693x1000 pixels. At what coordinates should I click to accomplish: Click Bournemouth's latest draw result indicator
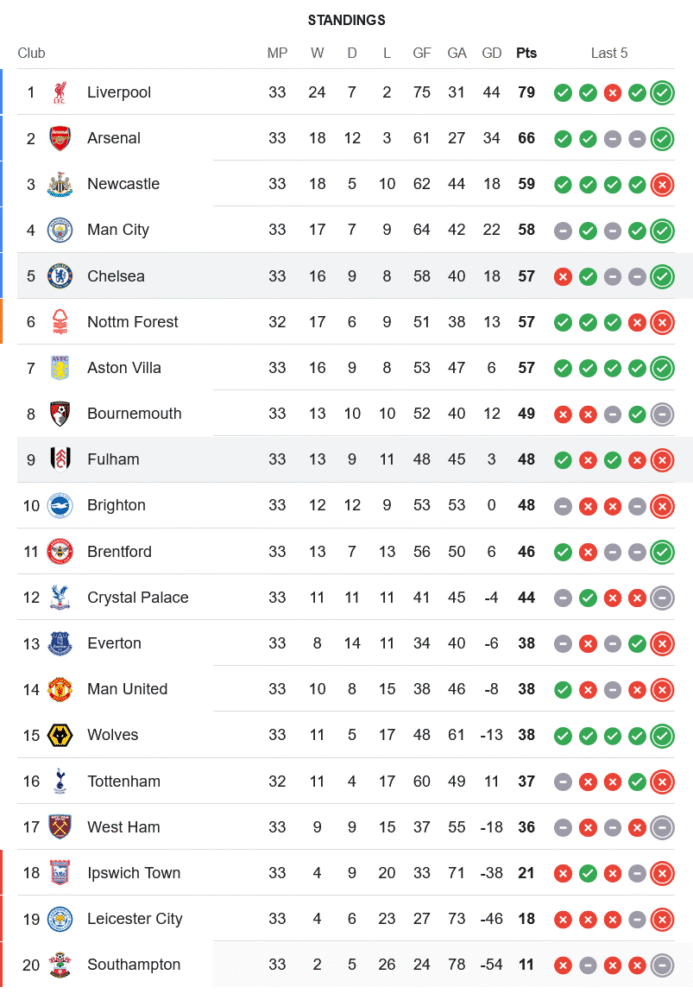coord(661,414)
